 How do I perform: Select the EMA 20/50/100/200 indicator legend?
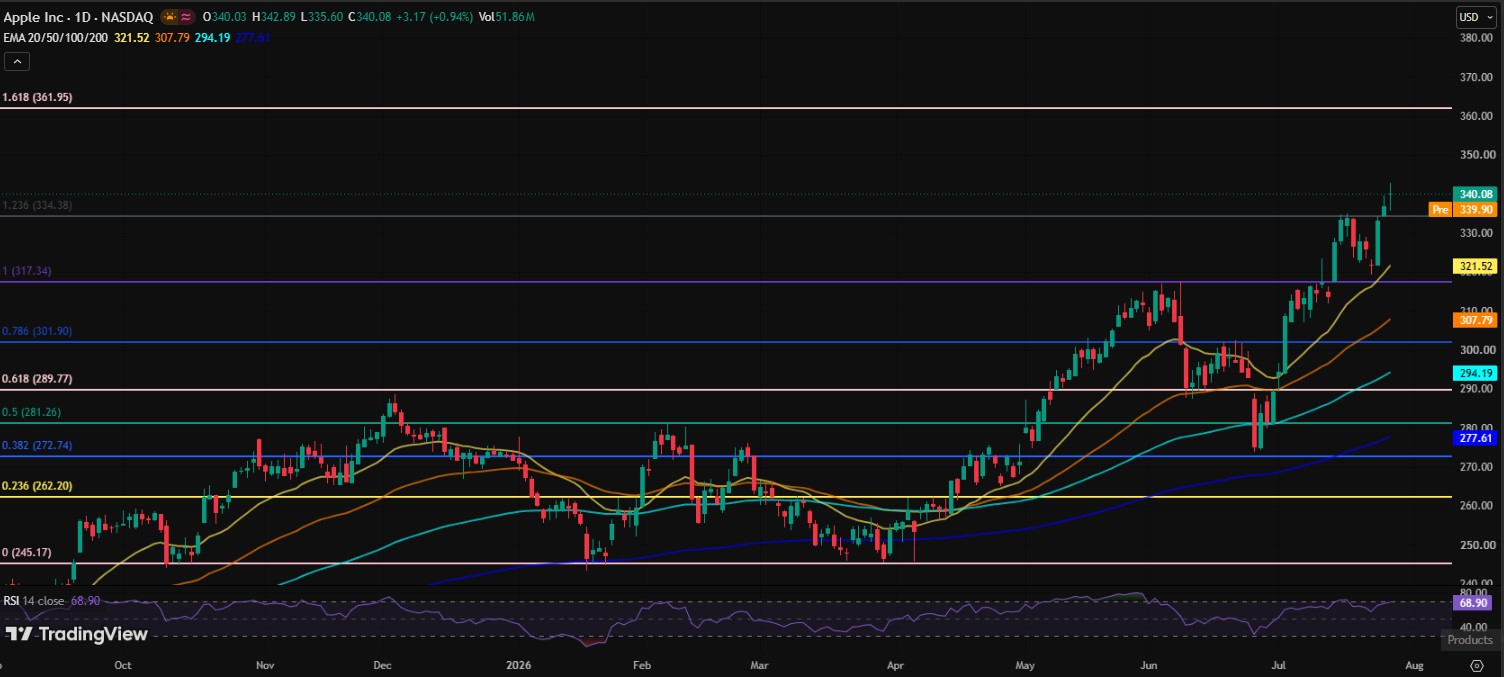point(56,37)
